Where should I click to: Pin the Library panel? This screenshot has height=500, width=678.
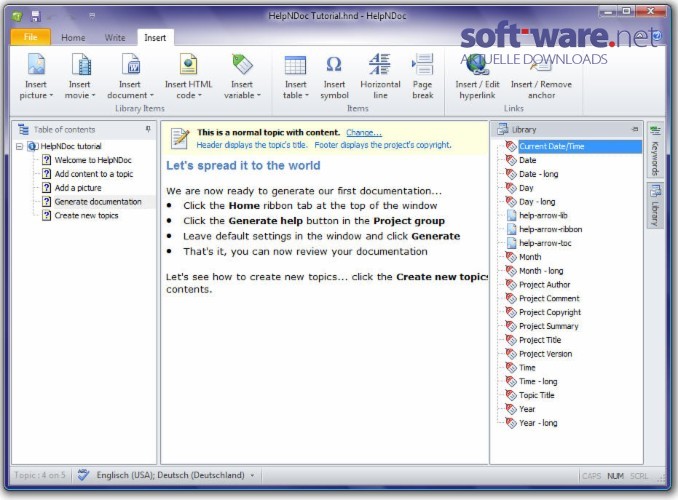635,129
